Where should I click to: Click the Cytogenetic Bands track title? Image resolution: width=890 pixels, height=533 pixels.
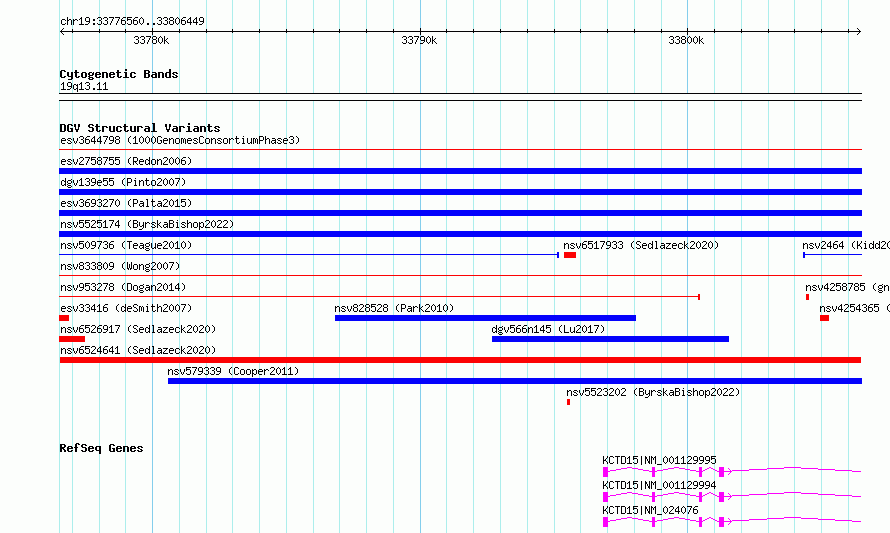pyautogui.click(x=119, y=74)
